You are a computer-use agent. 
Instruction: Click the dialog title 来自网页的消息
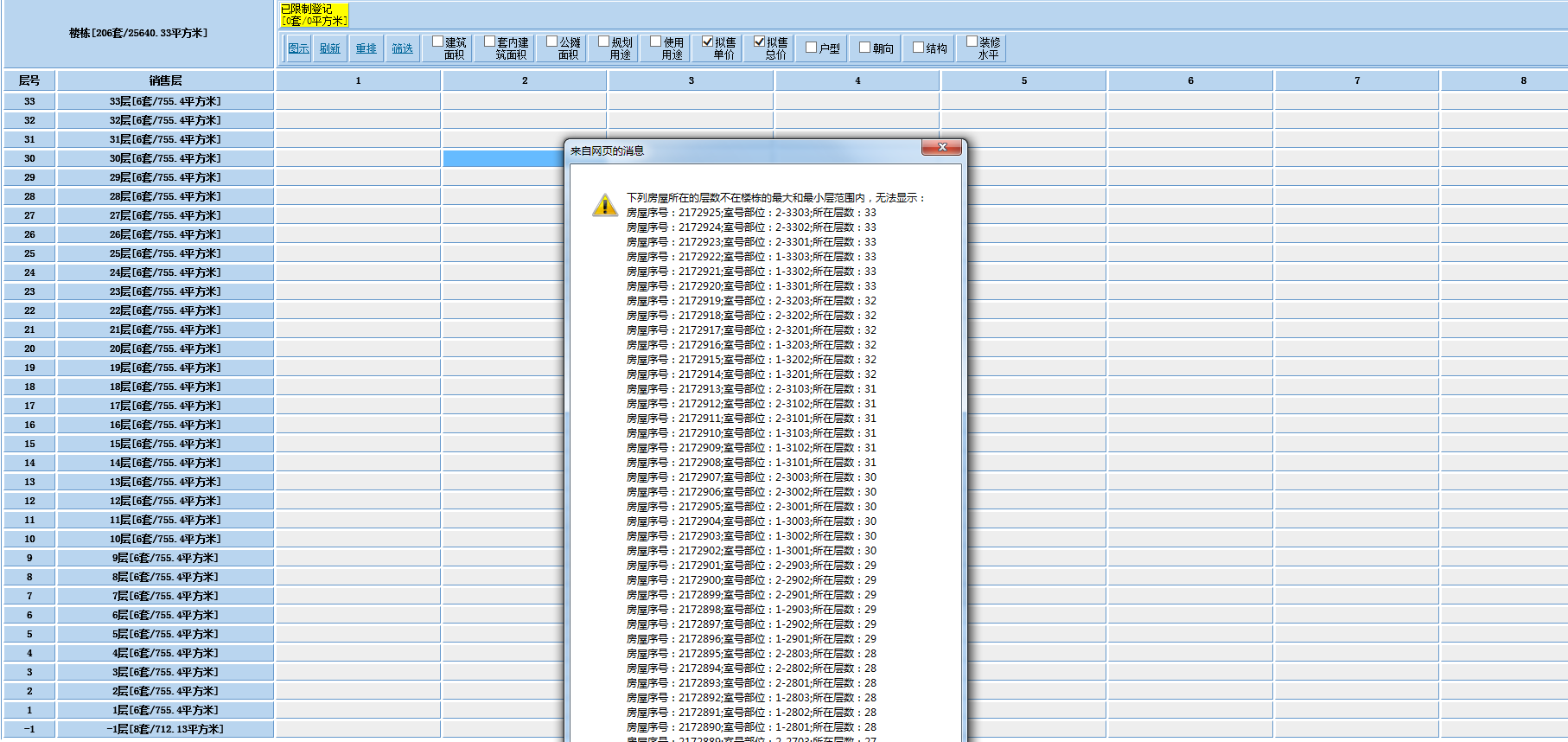point(607,150)
